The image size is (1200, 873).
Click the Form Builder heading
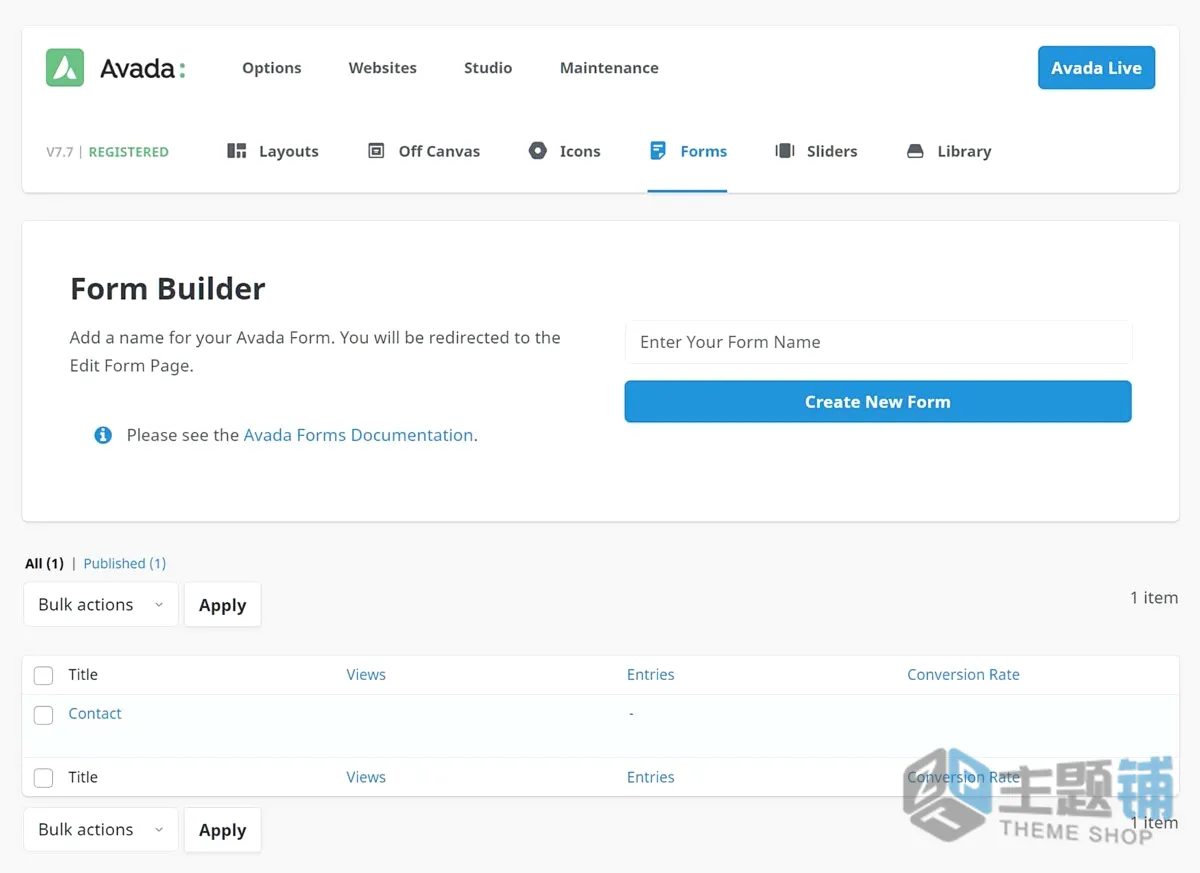168,289
